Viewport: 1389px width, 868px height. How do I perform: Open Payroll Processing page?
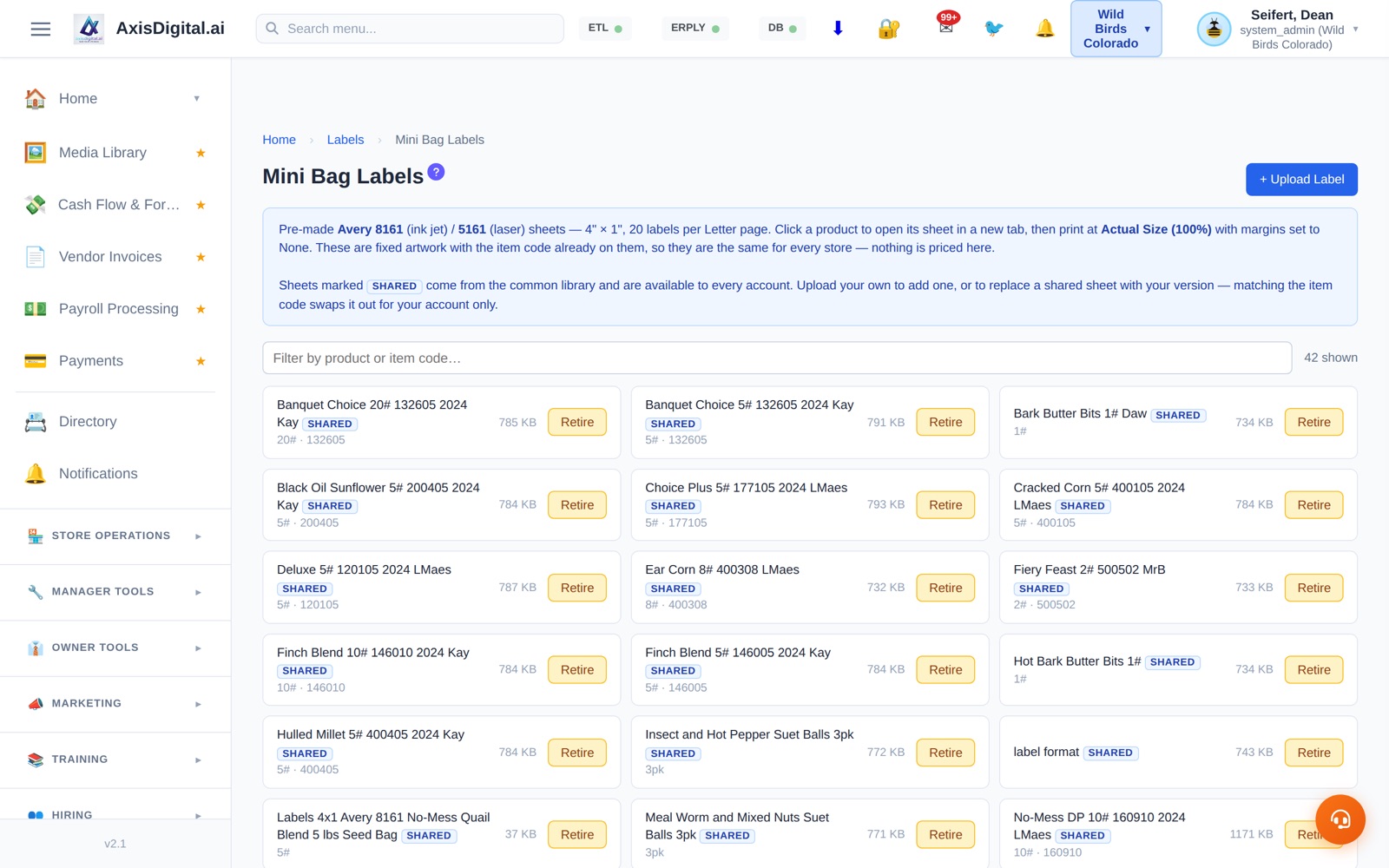119,309
